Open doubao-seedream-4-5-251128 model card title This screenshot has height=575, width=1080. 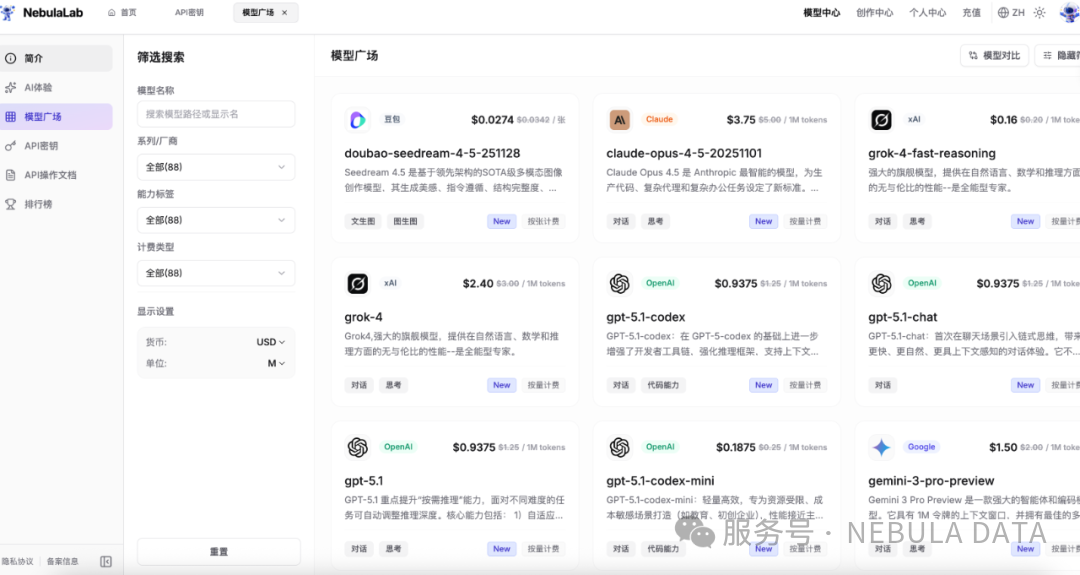[432, 153]
